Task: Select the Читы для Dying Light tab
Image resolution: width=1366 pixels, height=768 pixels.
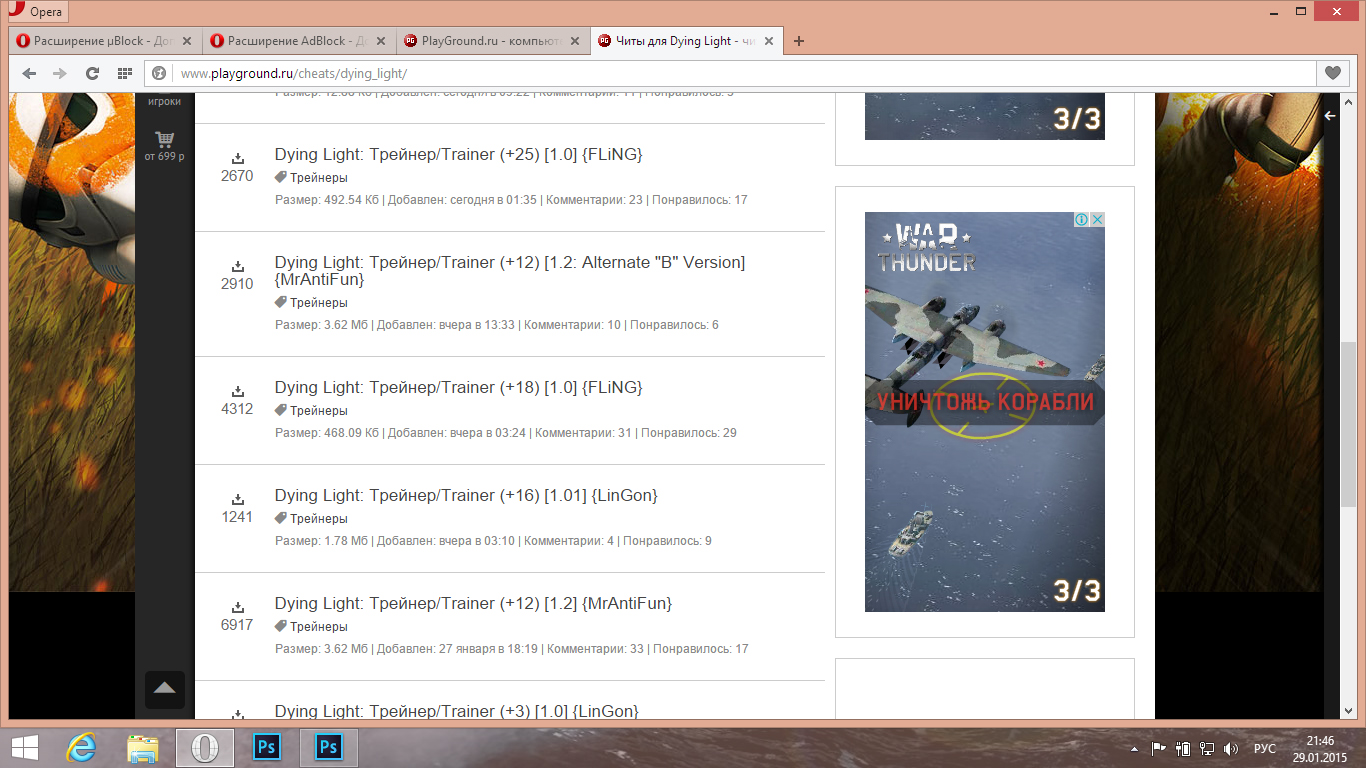Action: tap(686, 41)
